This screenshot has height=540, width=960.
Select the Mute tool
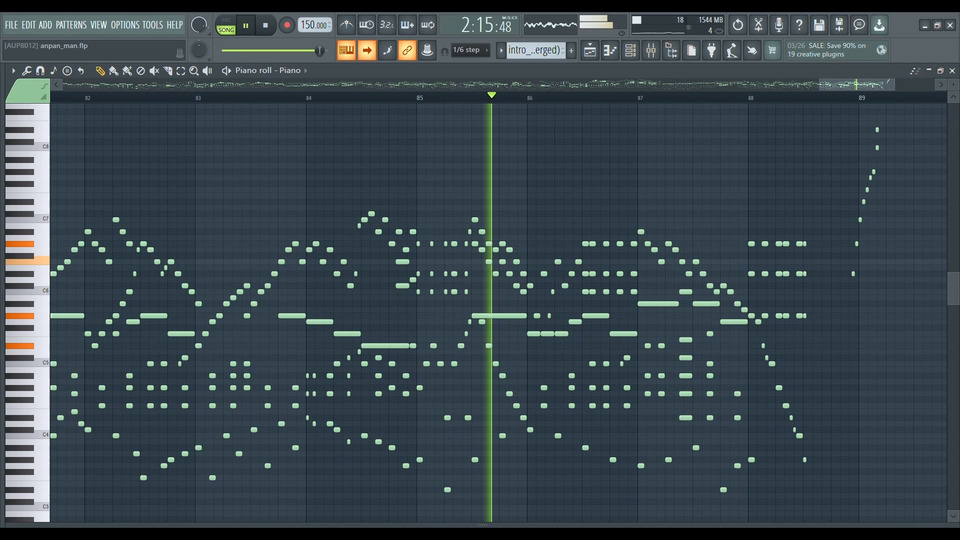click(154, 71)
